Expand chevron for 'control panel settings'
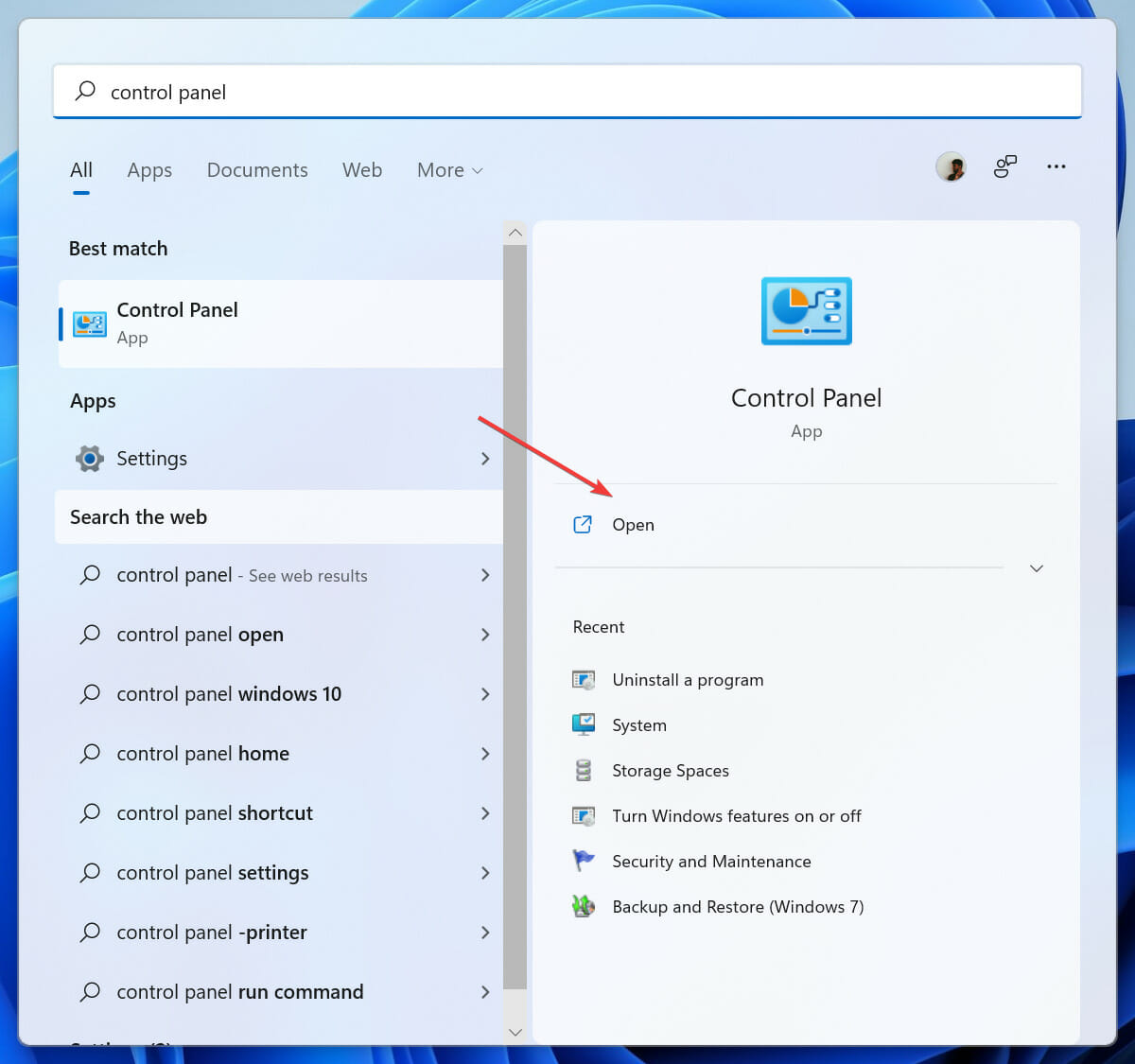 [485, 873]
